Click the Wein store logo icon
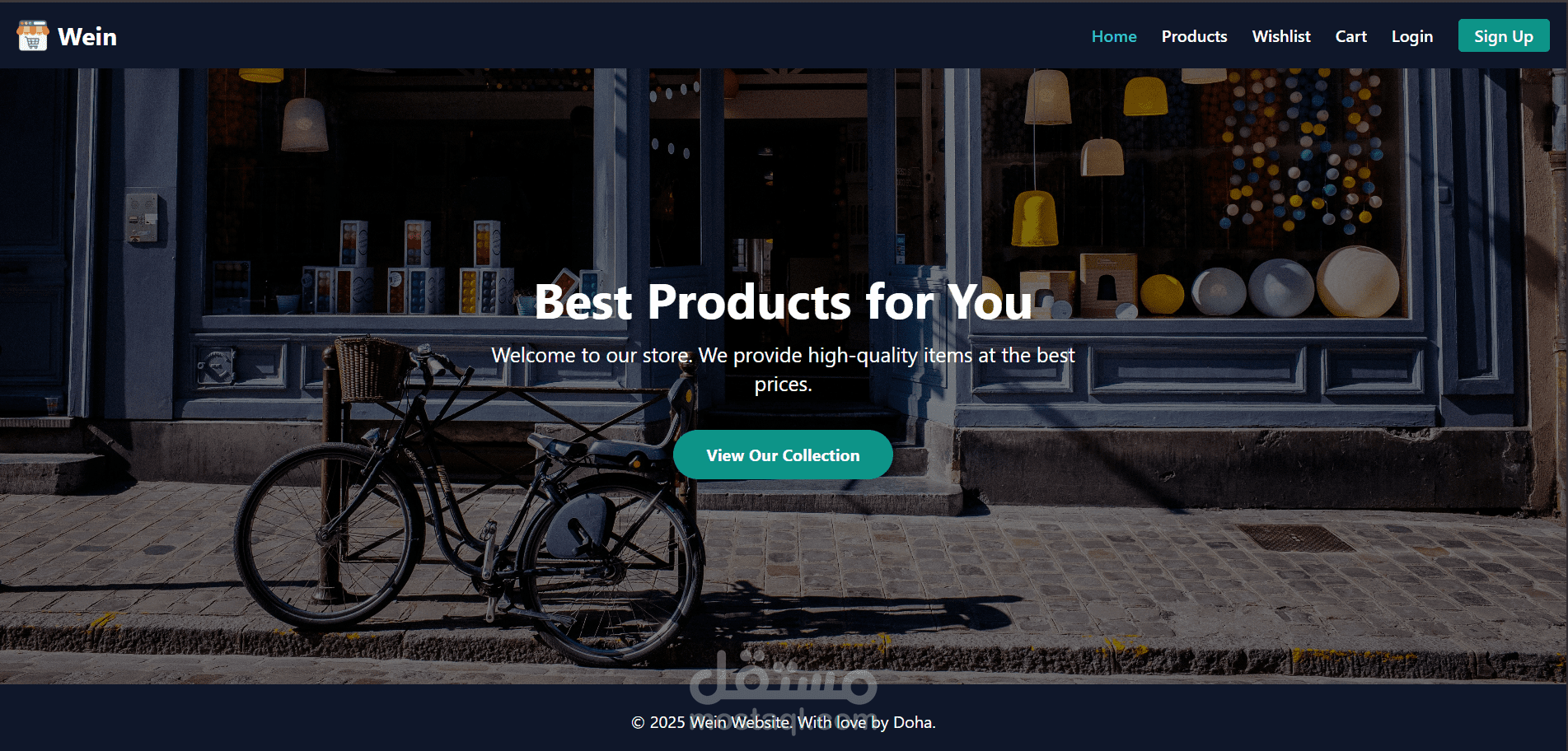Image resolution: width=1568 pixels, height=751 pixels. 32,36
